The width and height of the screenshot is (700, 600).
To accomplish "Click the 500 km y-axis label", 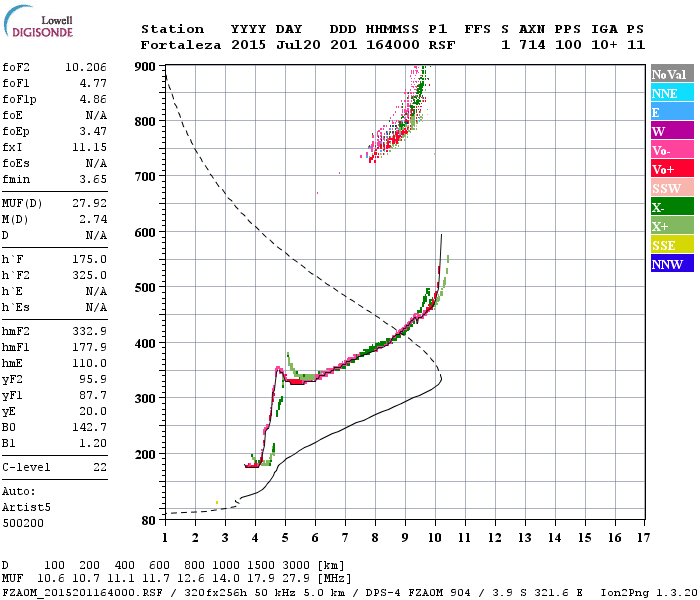I will (145, 288).
